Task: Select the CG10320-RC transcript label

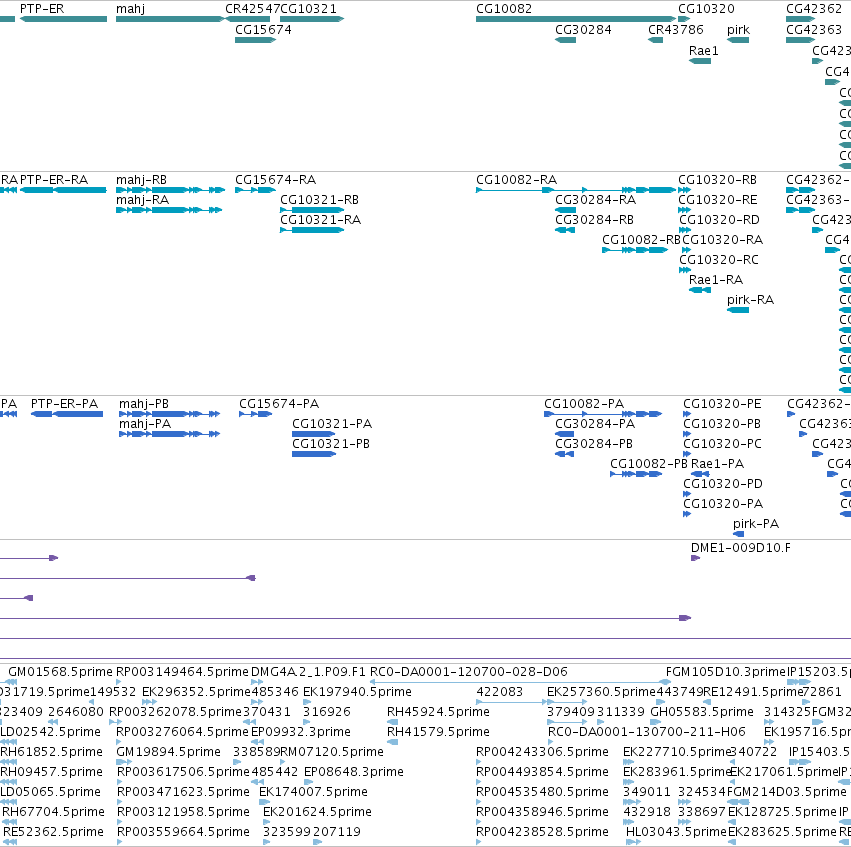Action: coord(719,260)
